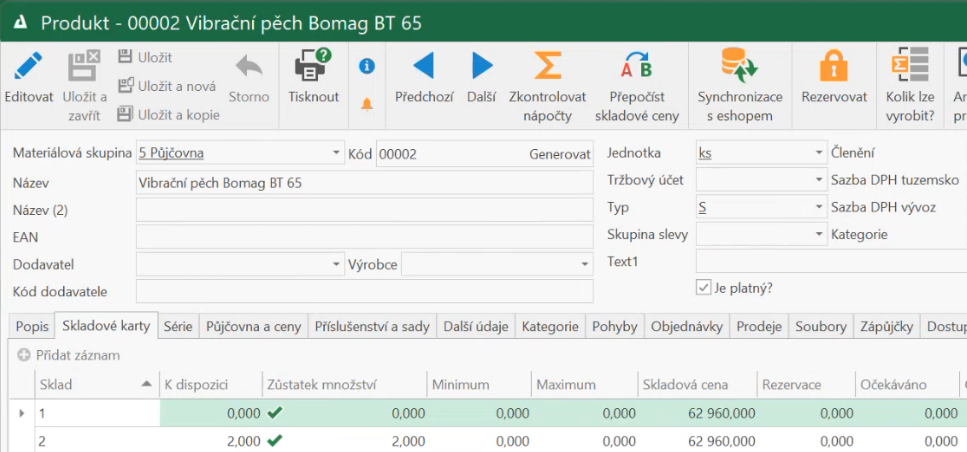Click green checkmark in Sklad 2 row
The width and height of the screenshot is (967, 452).
tap(274, 440)
